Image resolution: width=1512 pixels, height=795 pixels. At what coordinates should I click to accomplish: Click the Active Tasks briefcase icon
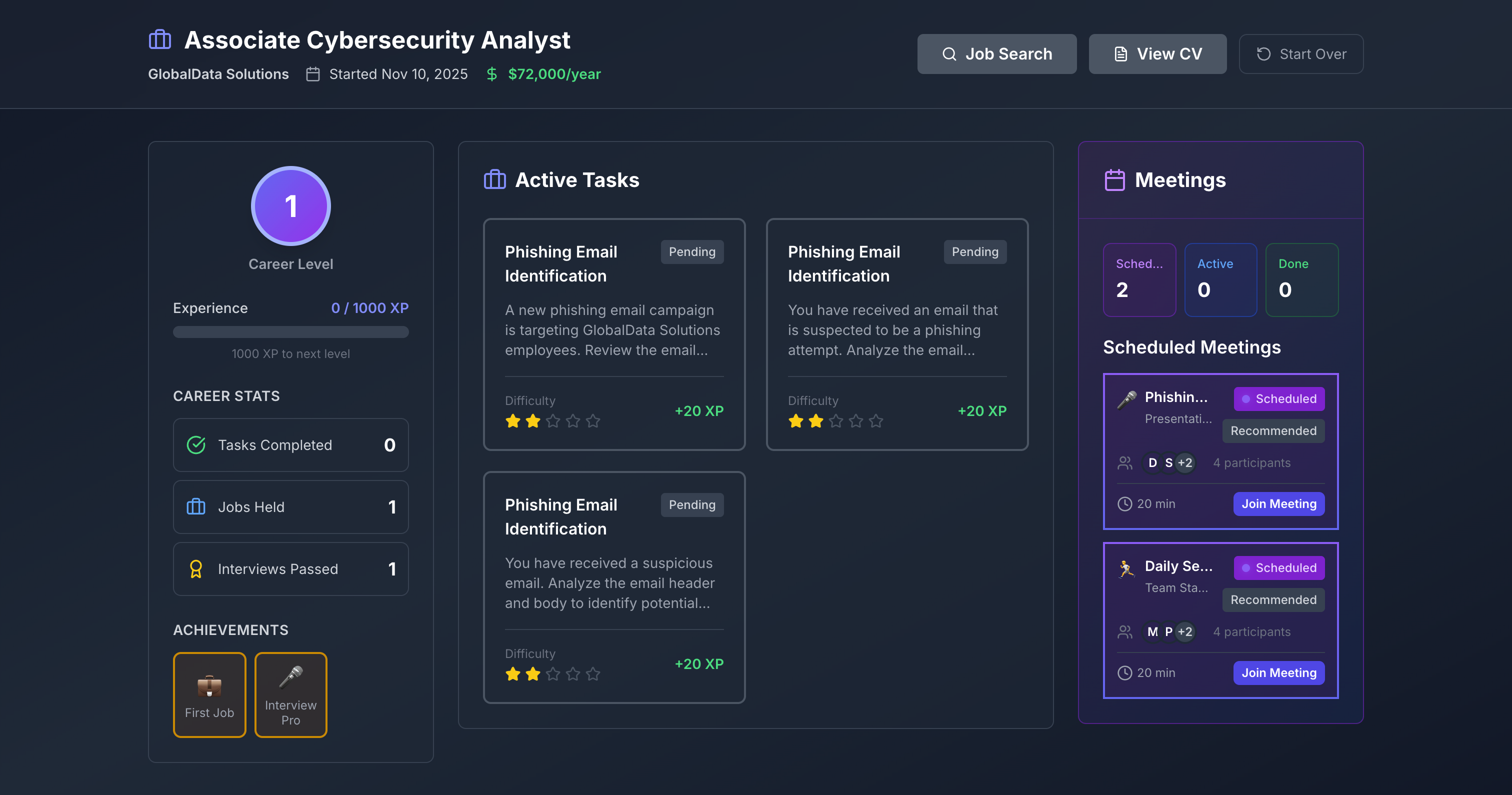494,179
